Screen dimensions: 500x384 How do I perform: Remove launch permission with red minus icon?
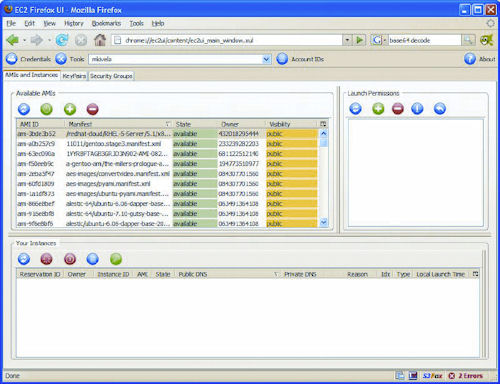[x=398, y=108]
